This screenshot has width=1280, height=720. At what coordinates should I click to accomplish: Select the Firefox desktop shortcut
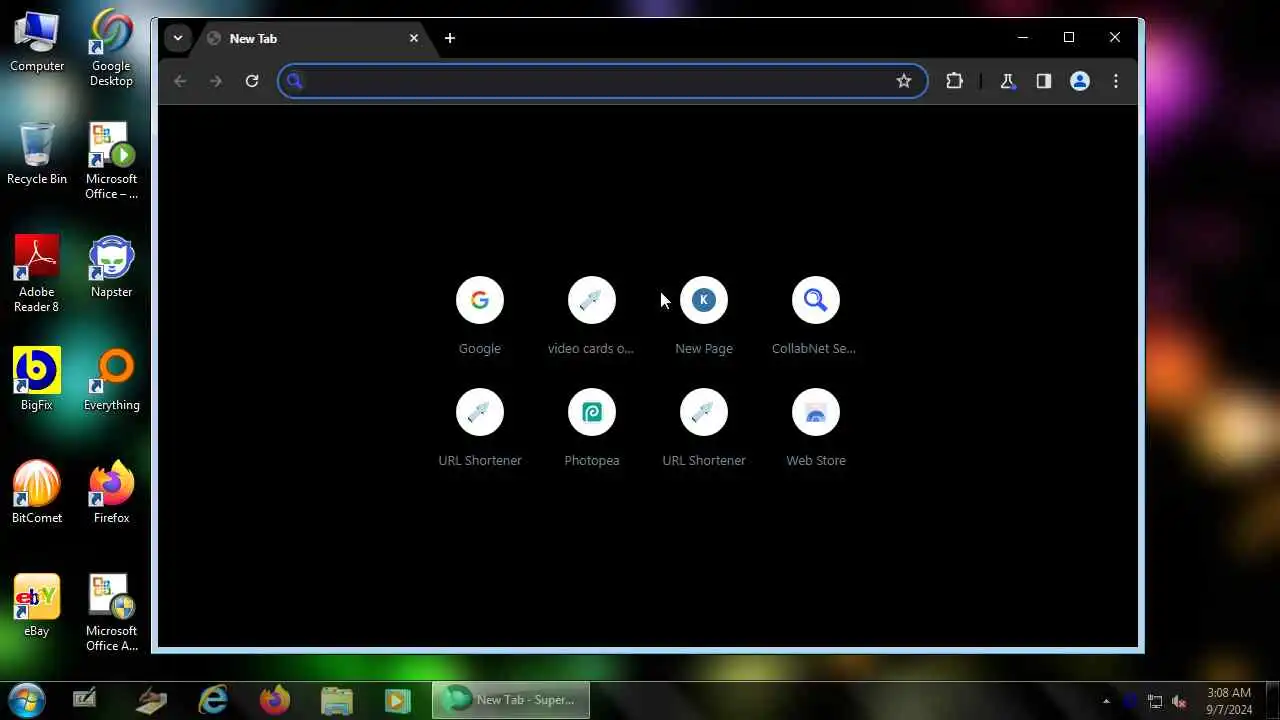[x=111, y=493]
